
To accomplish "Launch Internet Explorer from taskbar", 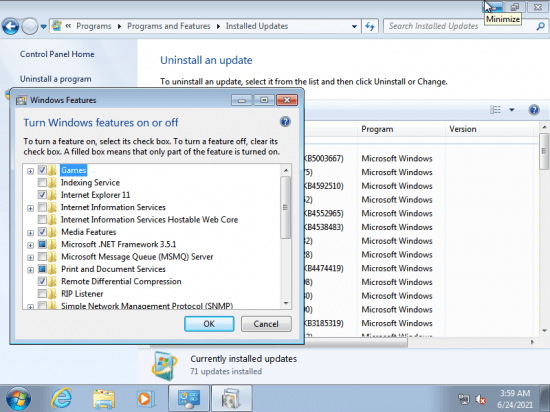I will 61,399.
